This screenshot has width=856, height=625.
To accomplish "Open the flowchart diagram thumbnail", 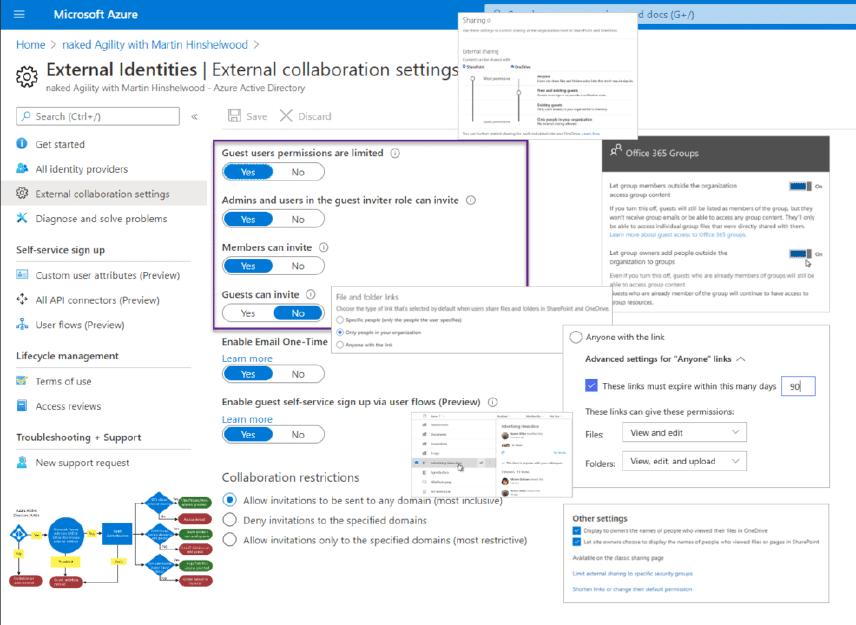I will click(111, 539).
